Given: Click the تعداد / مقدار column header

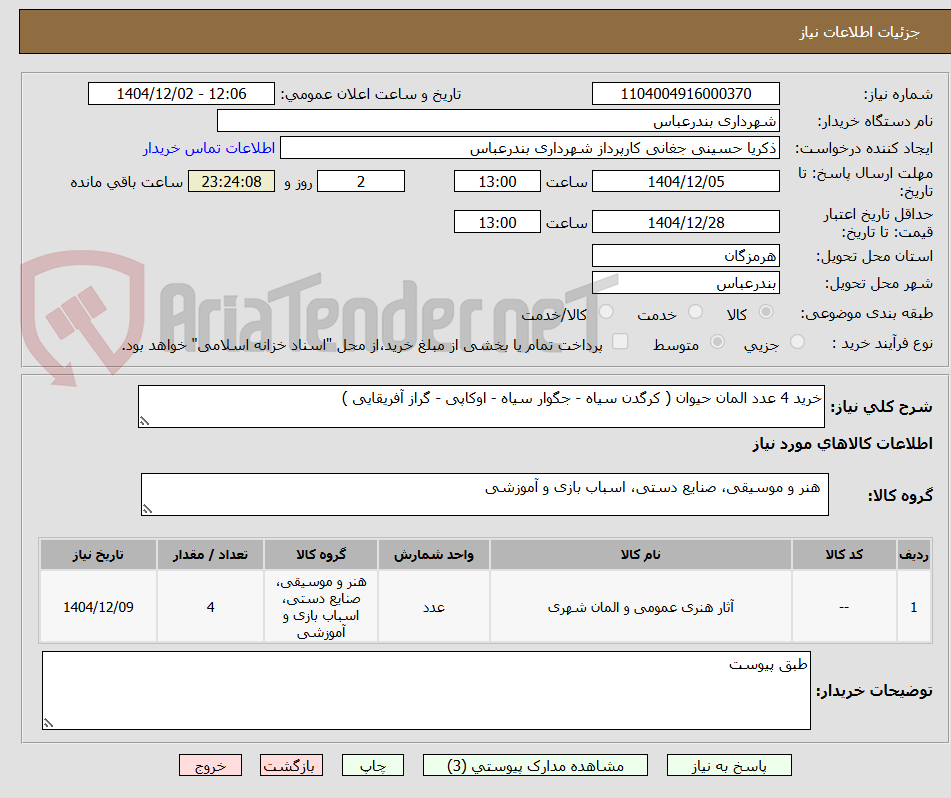Looking at the screenshot, I should click(210, 554).
